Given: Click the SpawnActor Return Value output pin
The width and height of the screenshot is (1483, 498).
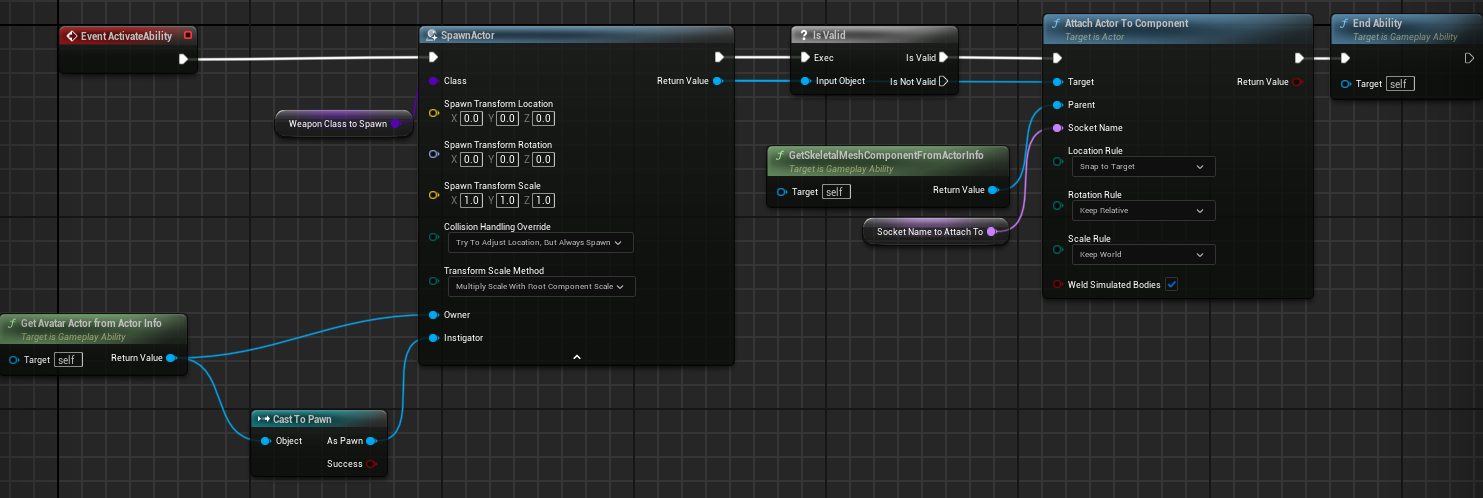Looking at the screenshot, I should point(718,81).
